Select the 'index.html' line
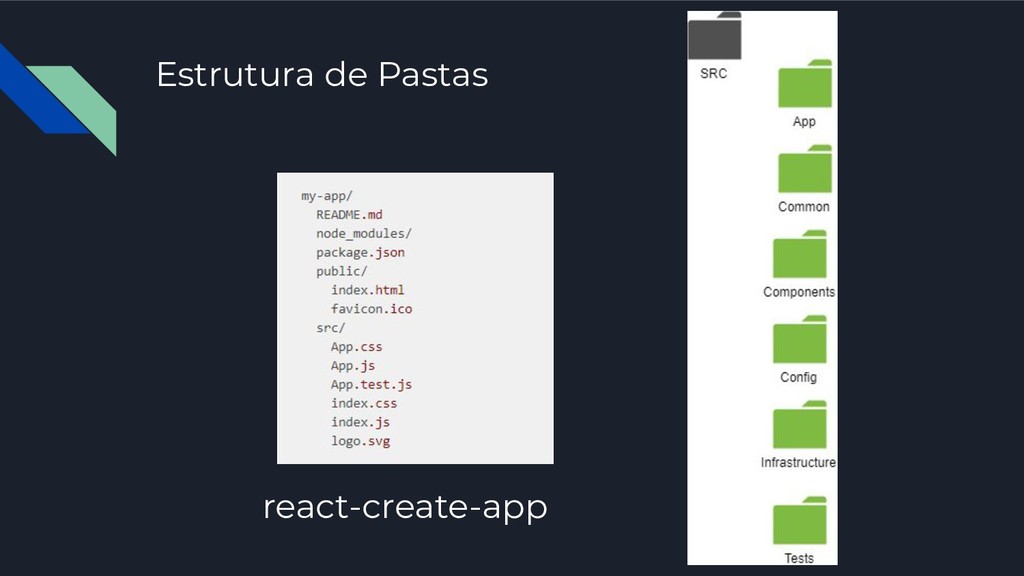This screenshot has width=1024, height=576. click(368, 290)
